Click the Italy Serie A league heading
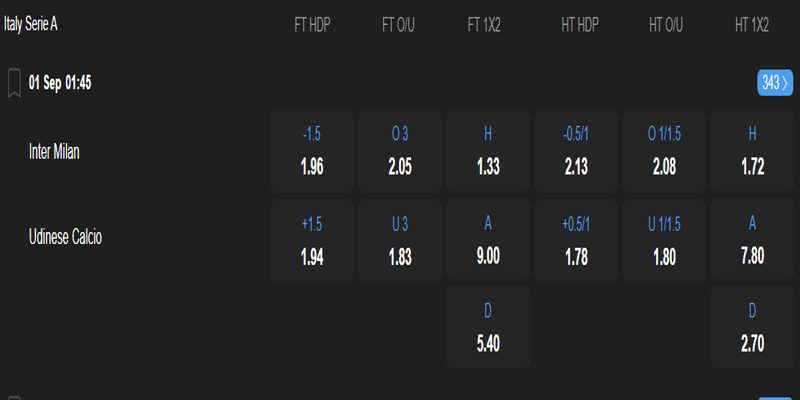800x400 pixels. [31, 23]
